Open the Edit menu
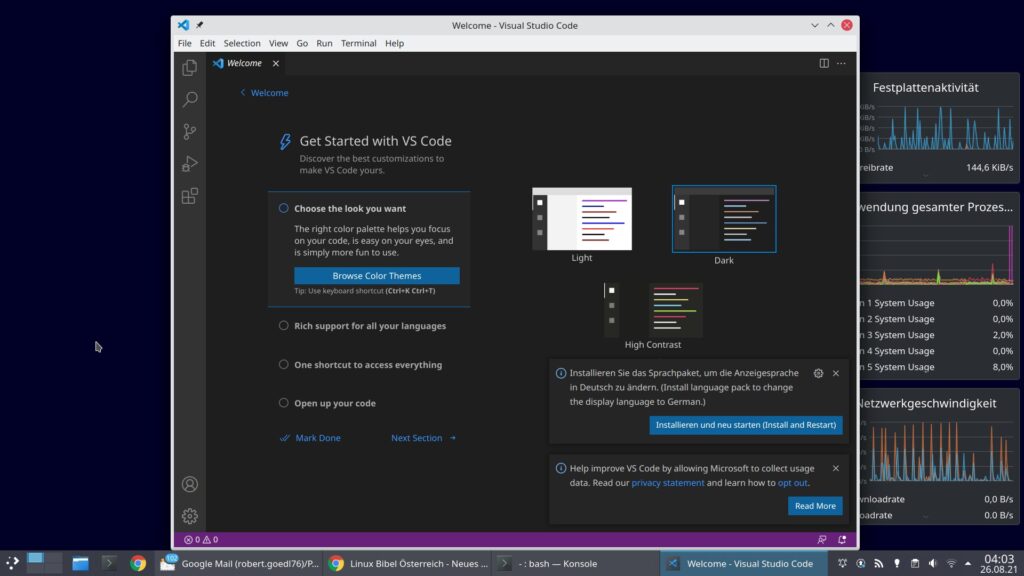Image resolution: width=1024 pixels, height=576 pixels. pyautogui.click(x=207, y=43)
